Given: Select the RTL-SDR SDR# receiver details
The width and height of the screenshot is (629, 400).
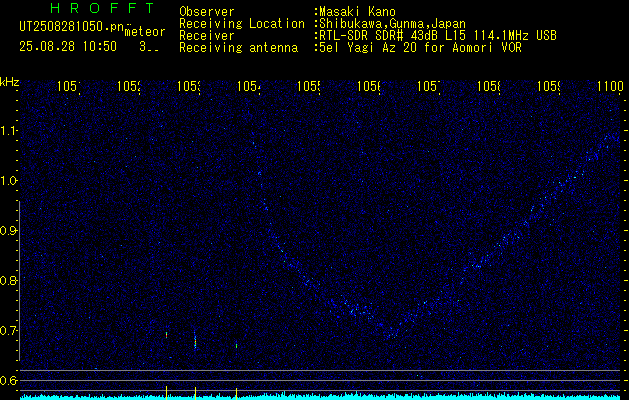Looking at the screenshot, I should pos(438,36).
